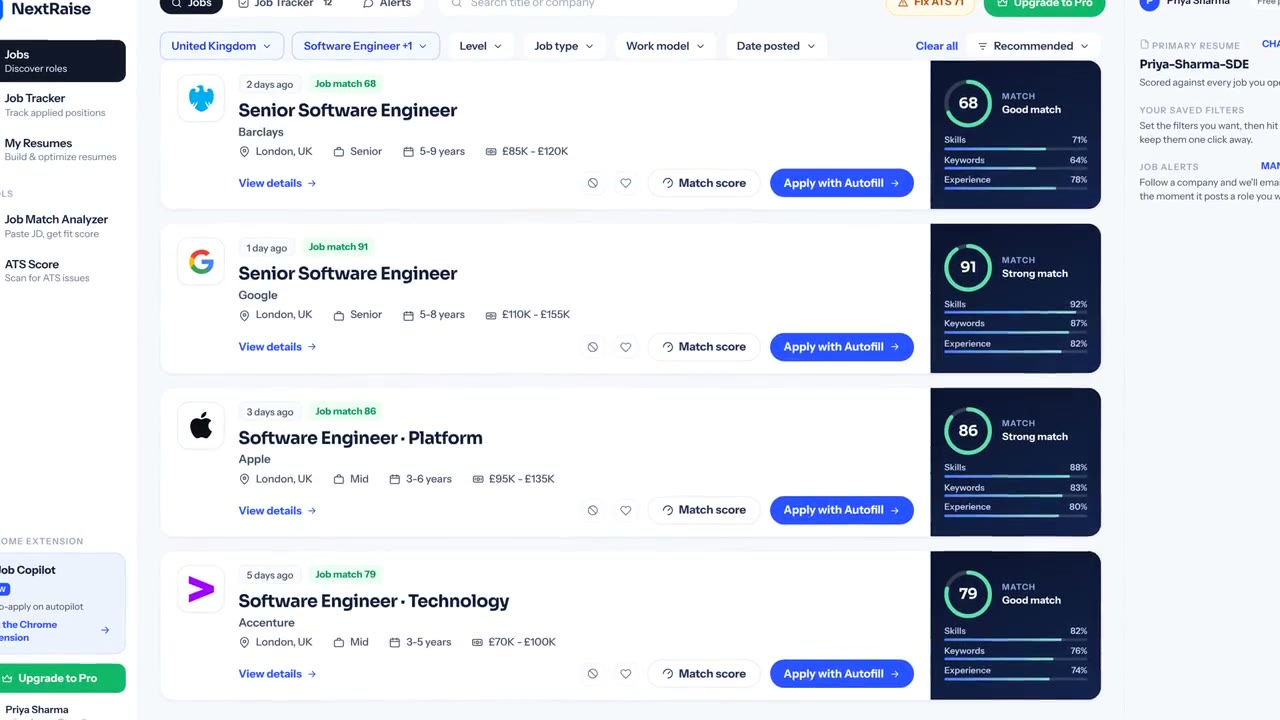Expand the Level filter dropdown
The height and width of the screenshot is (720, 1280).
pos(480,46)
